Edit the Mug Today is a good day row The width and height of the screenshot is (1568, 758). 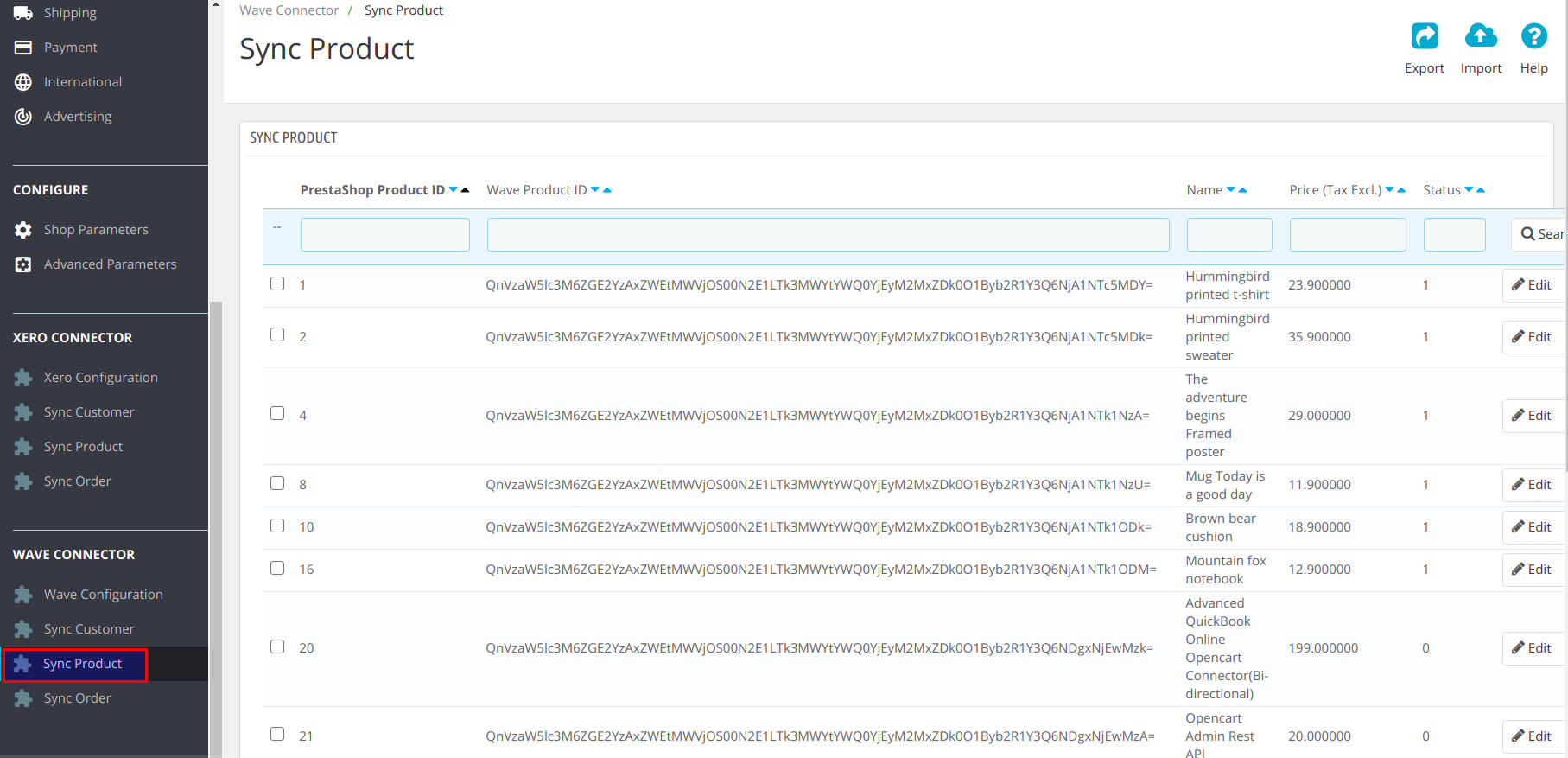pyautogui.click(x=1533, y=485)
